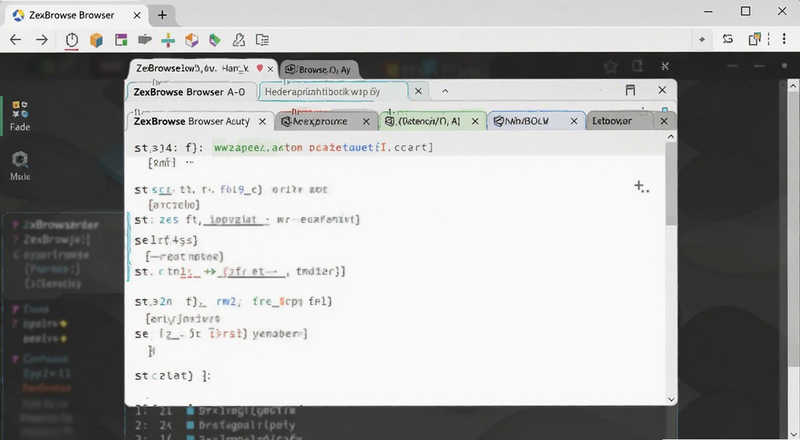Close the Letoover tab
The height and width of the screenshot is (440, 800).
click(x=664, y=121)
